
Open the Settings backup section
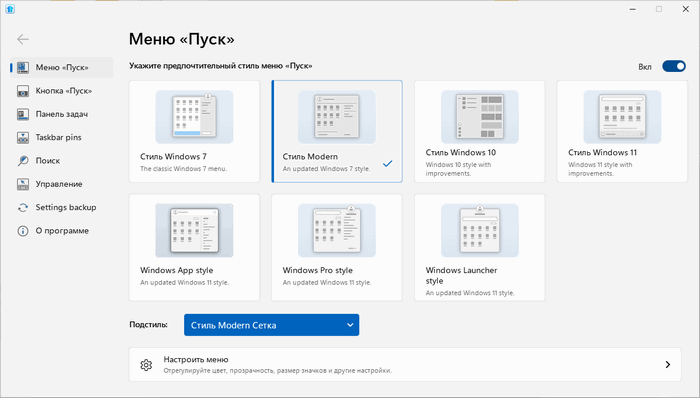[62, 207]
